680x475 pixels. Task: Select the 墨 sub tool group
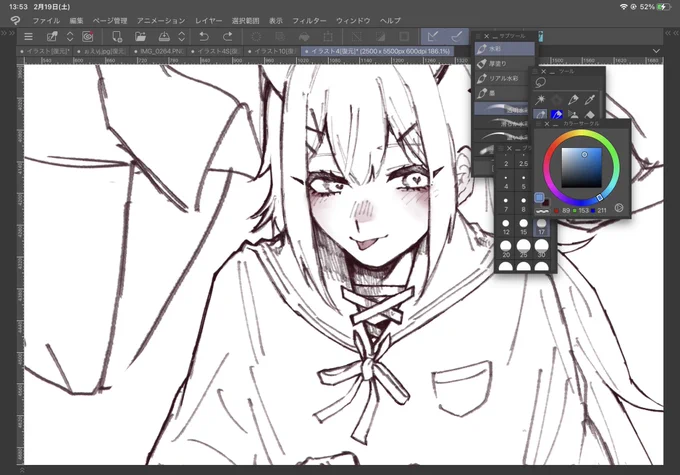tap(503, 93)
